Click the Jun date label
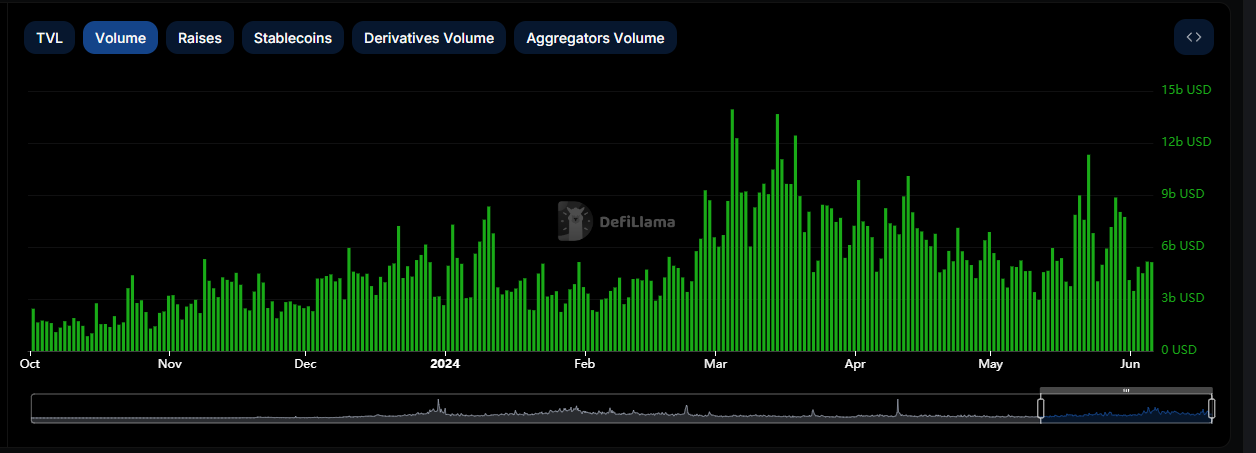 (1130, 364)
